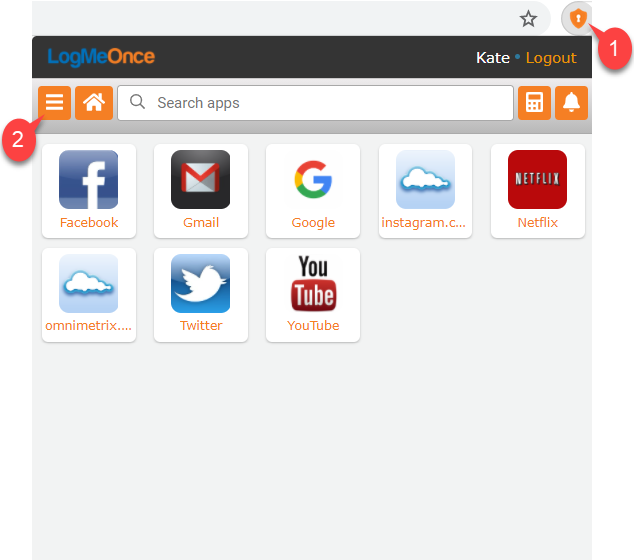Viewport: 634px width, 560px height.
Task: Show notifications with bell icon
Action: click(x=571, y=103)
